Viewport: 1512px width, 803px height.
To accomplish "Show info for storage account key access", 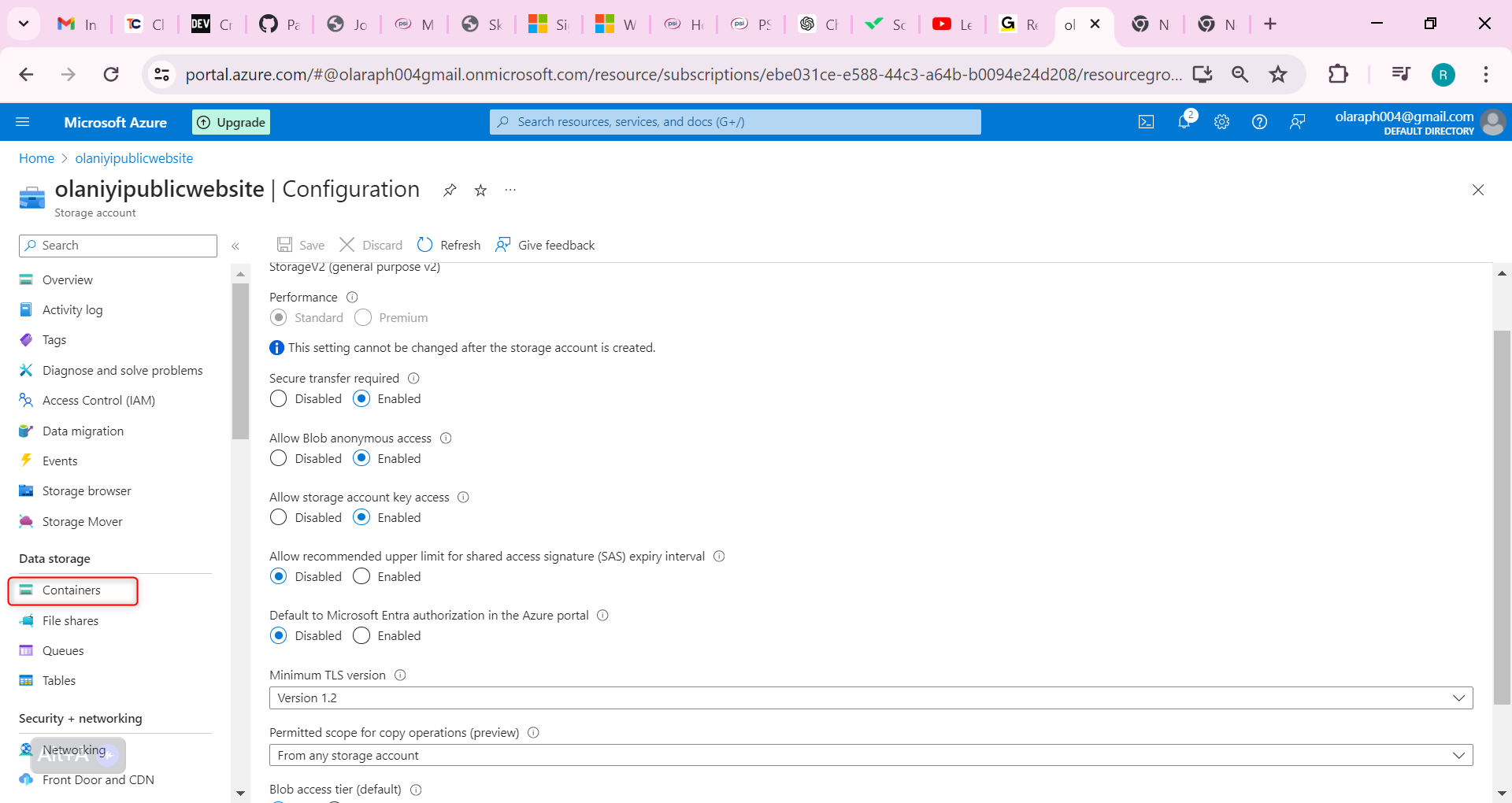I will (x=463, y=497).
